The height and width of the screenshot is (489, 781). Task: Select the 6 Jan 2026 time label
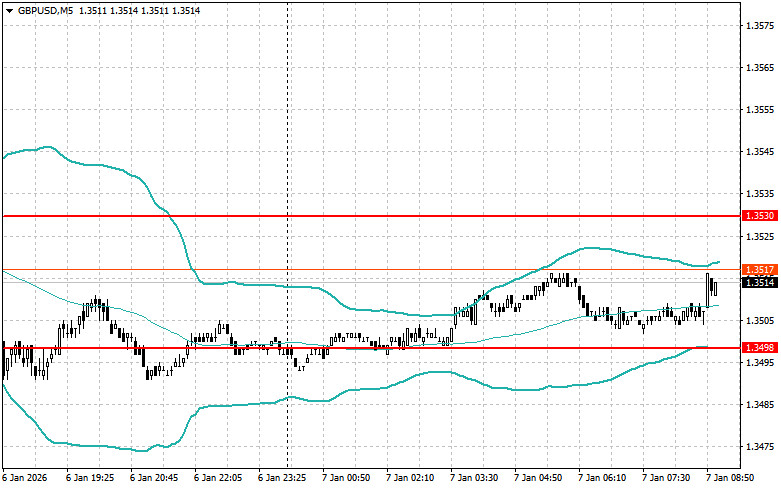(x=24, y=478)
